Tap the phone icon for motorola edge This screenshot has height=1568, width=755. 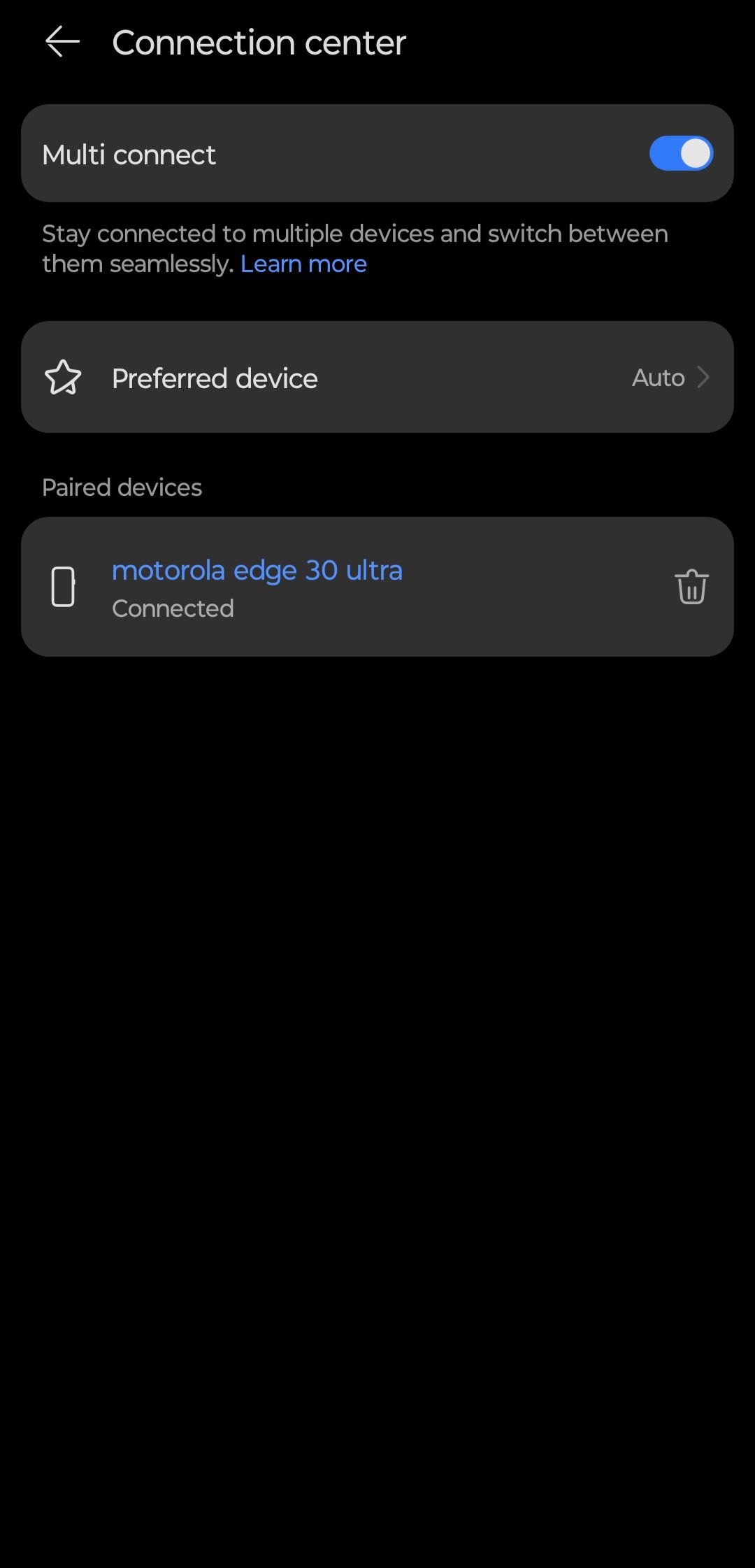[63, 586]
